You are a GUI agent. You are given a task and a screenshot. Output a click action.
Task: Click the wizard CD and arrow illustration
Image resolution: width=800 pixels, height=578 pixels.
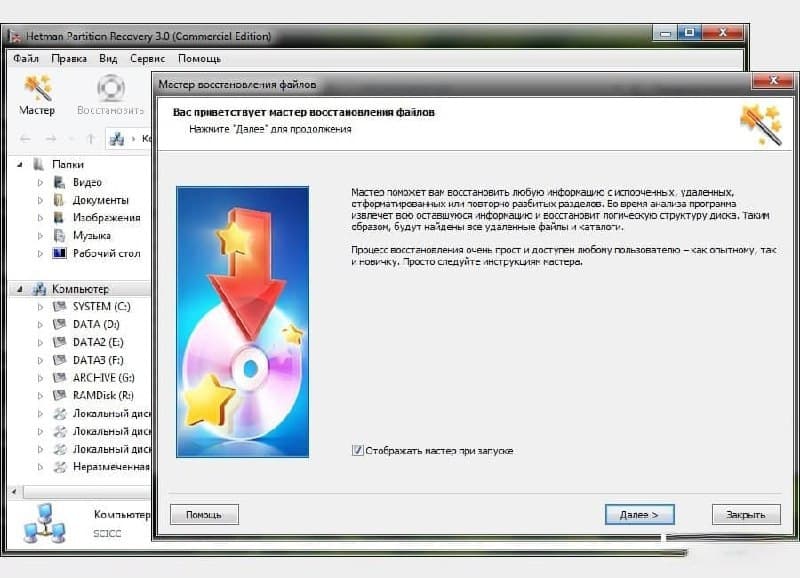tap(242, 321)
